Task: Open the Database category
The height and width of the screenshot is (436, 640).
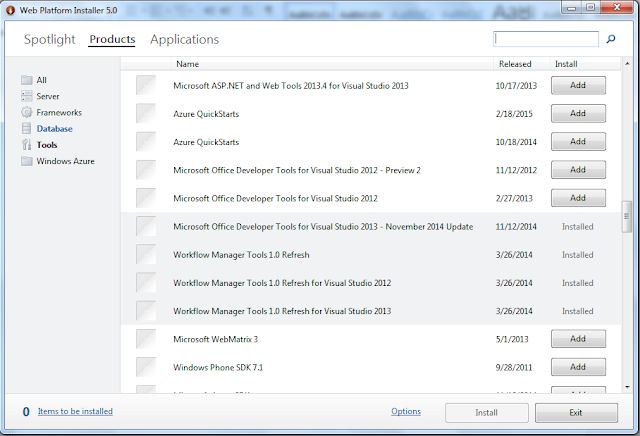Action: (55, 129)
